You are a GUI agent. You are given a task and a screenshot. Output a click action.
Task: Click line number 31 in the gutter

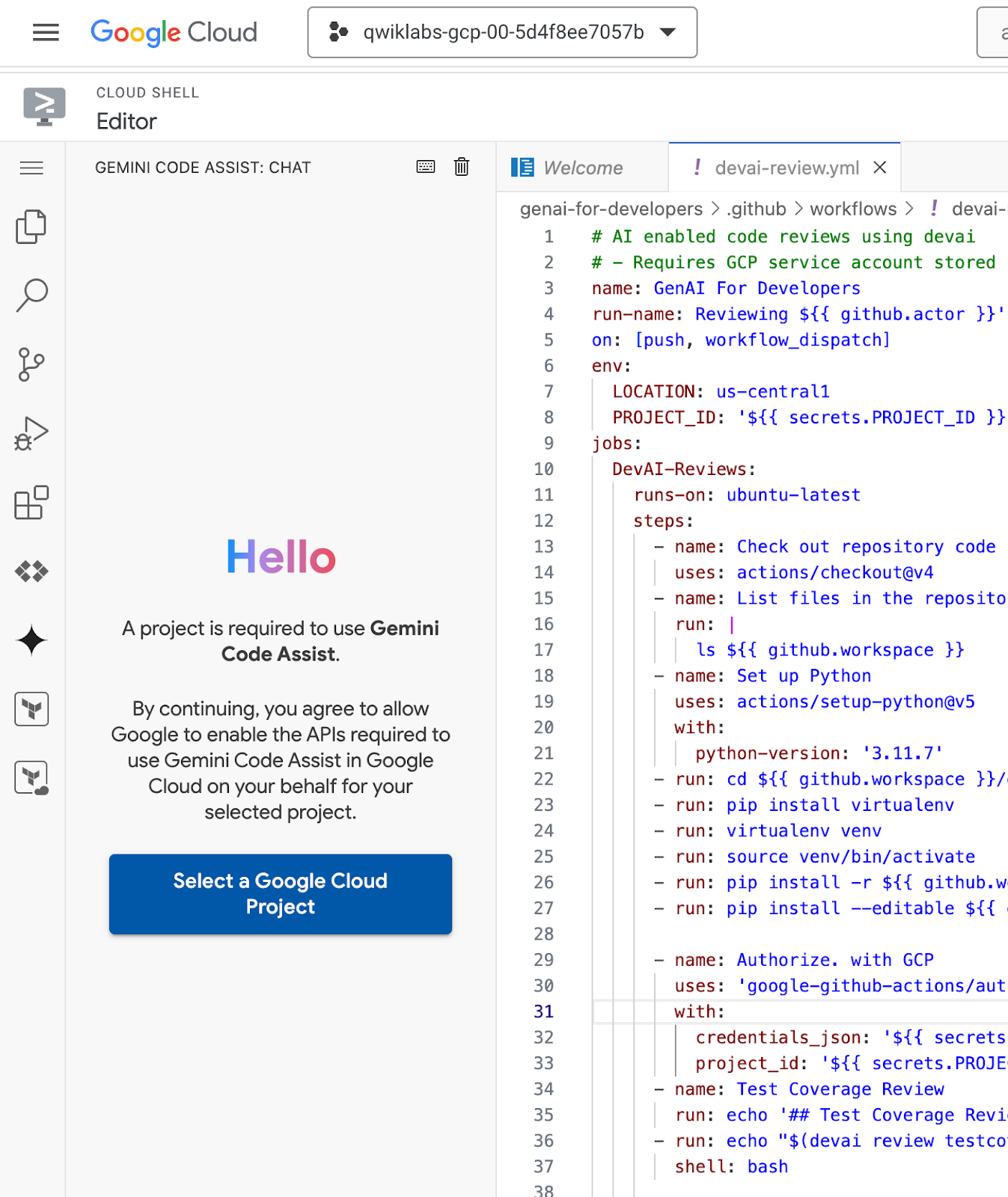coord(544,1011)
